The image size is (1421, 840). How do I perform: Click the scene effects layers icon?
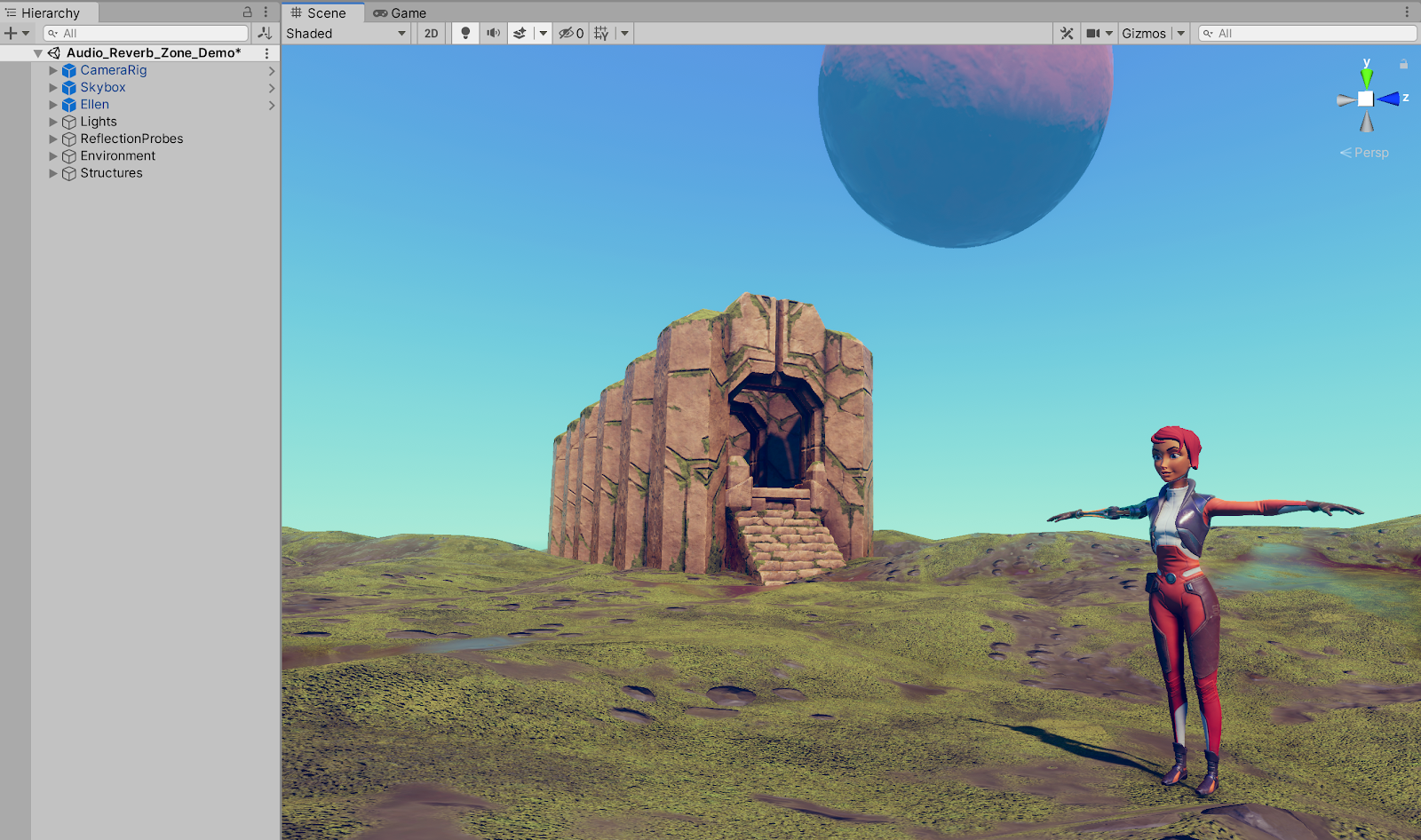[x=520, y=34]
